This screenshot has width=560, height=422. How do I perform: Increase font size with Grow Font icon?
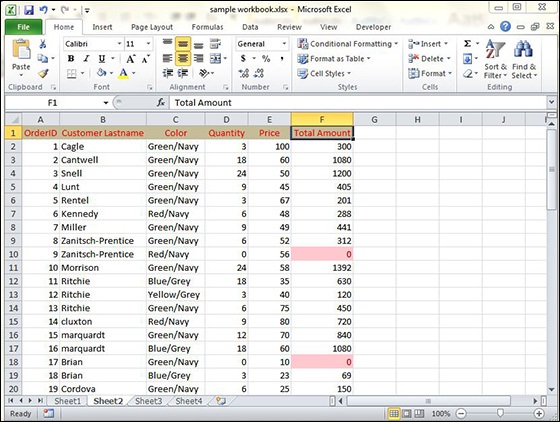tap(131, 59)
